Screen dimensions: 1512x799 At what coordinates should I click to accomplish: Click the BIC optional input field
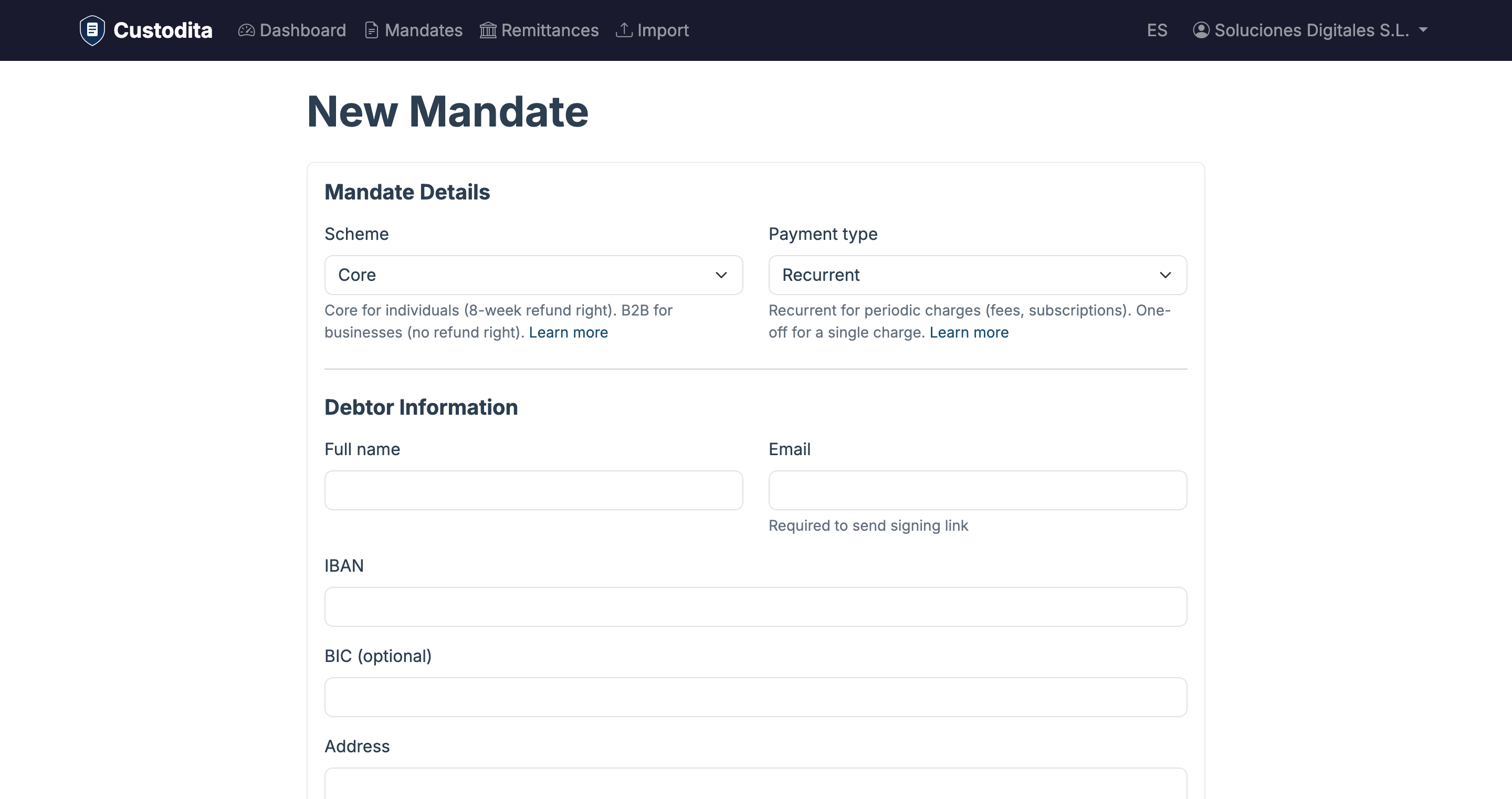[x=756, y=697]
